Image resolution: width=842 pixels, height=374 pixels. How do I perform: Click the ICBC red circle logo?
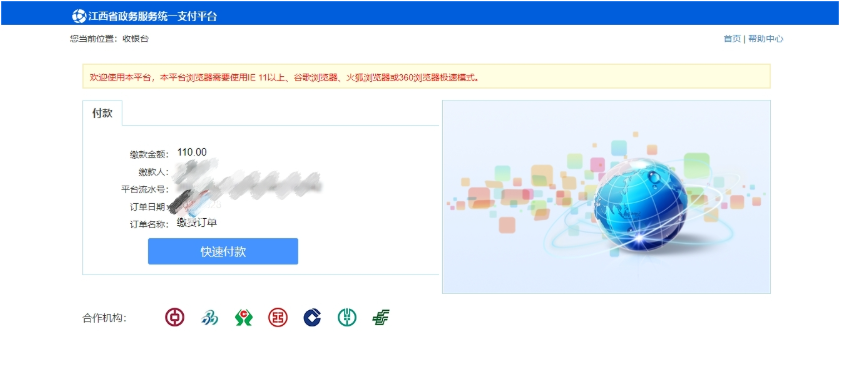click(278, 318)
